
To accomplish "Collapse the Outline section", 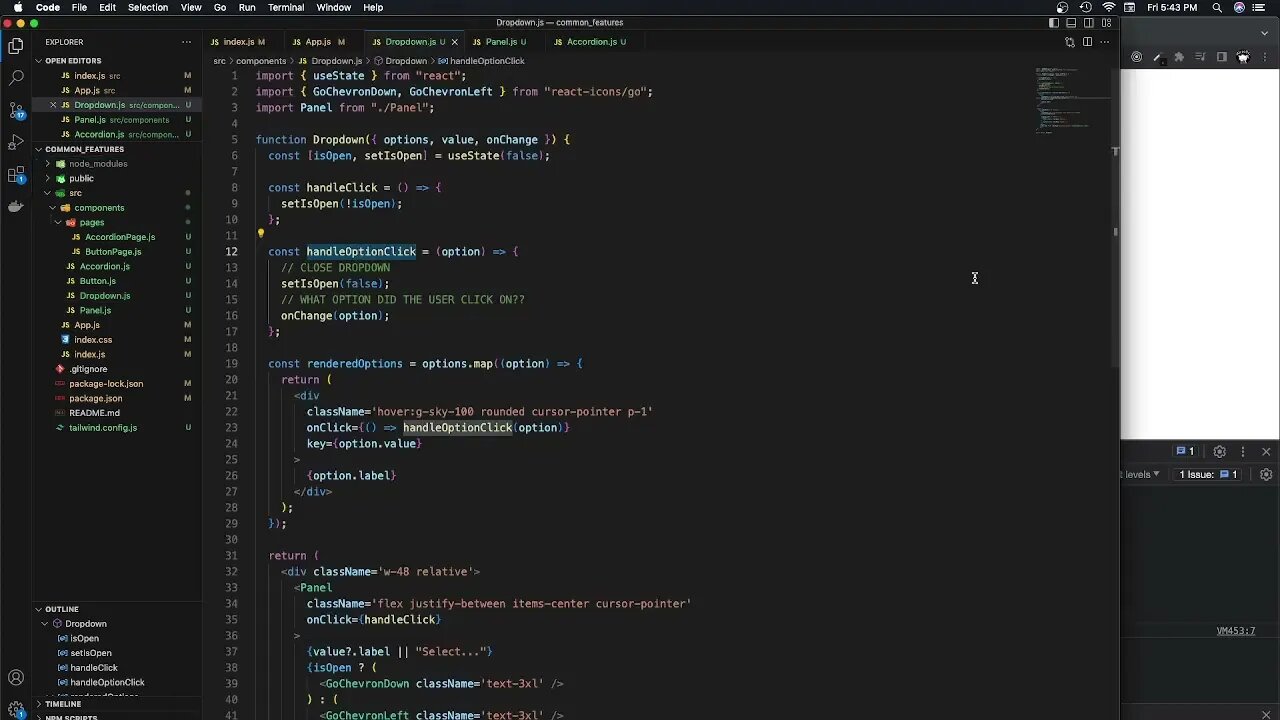I will tap(38, 609).
